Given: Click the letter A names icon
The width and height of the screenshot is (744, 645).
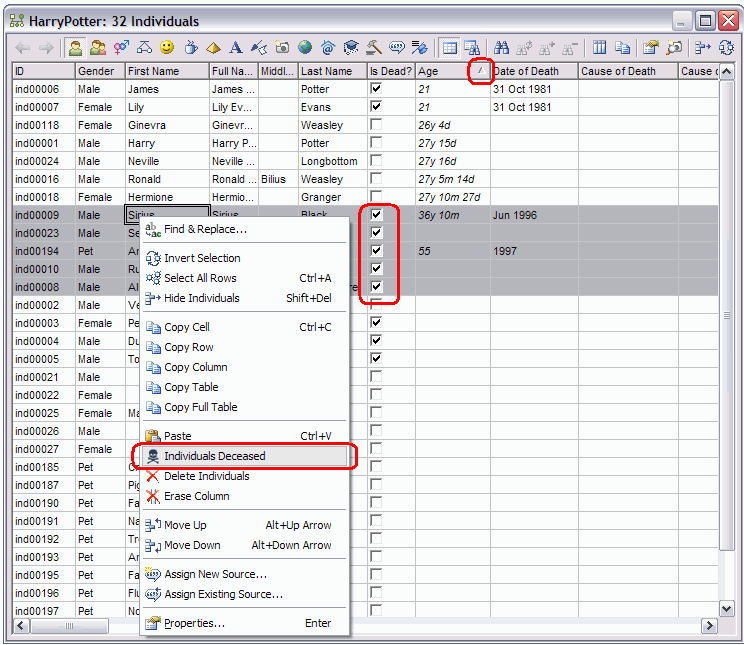Looking at the screenshot, I should coord(236,48).
